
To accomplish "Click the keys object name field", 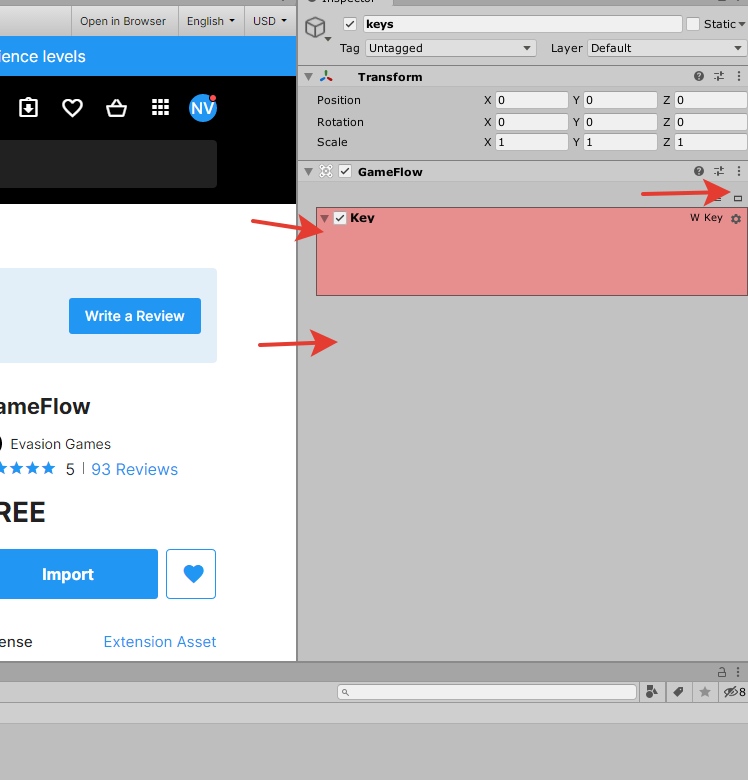I will (523, 24).
